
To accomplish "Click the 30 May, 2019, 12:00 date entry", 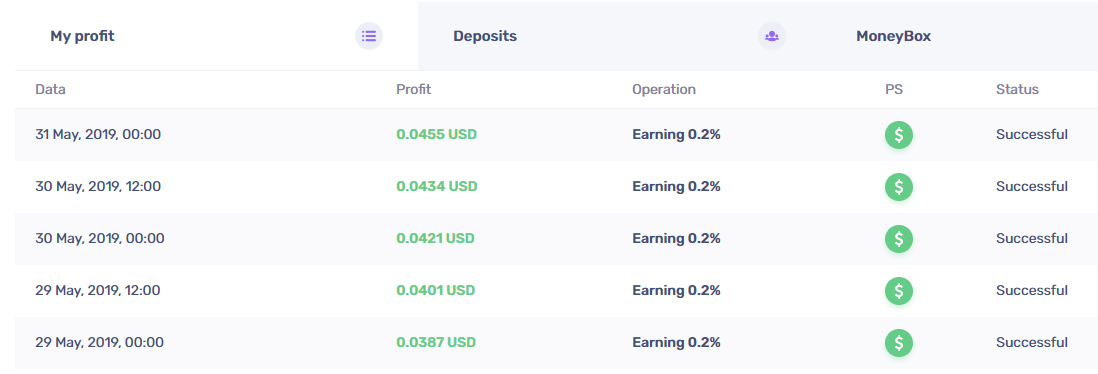I will [98, 186].
